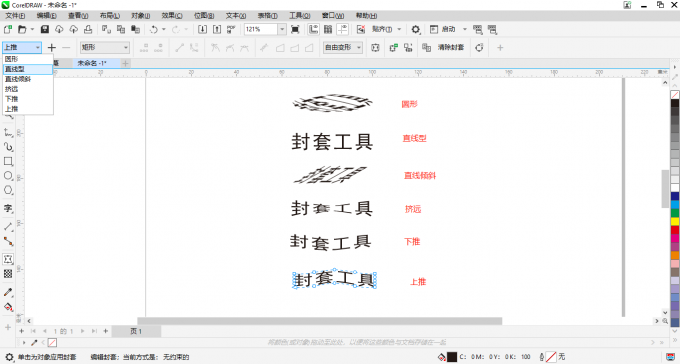Screen dimensions: 680x364
Task: Choose 圆形 from the preset list
Action: (27, 59)
